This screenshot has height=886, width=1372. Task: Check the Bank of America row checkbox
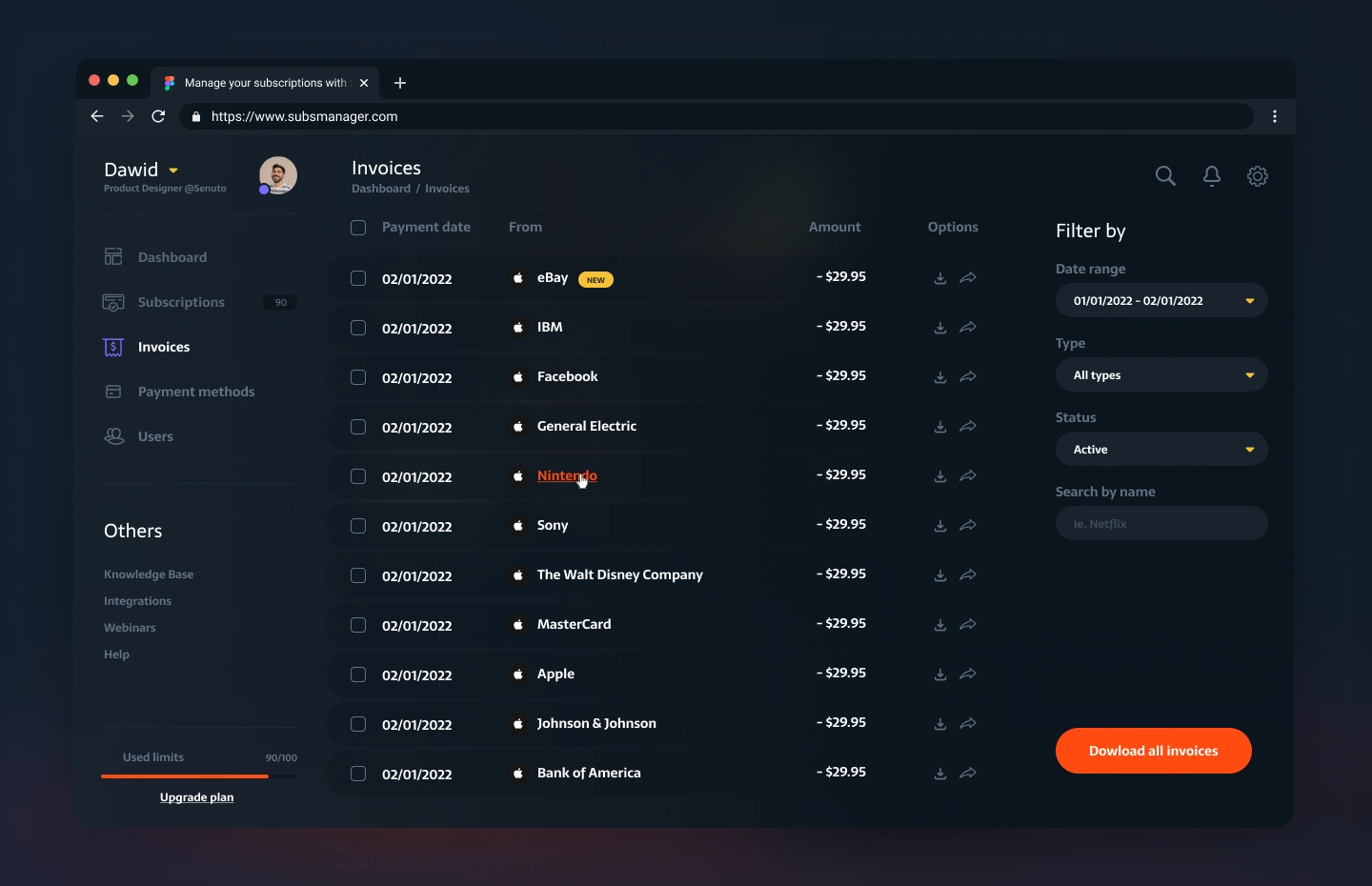click(358, 774)
